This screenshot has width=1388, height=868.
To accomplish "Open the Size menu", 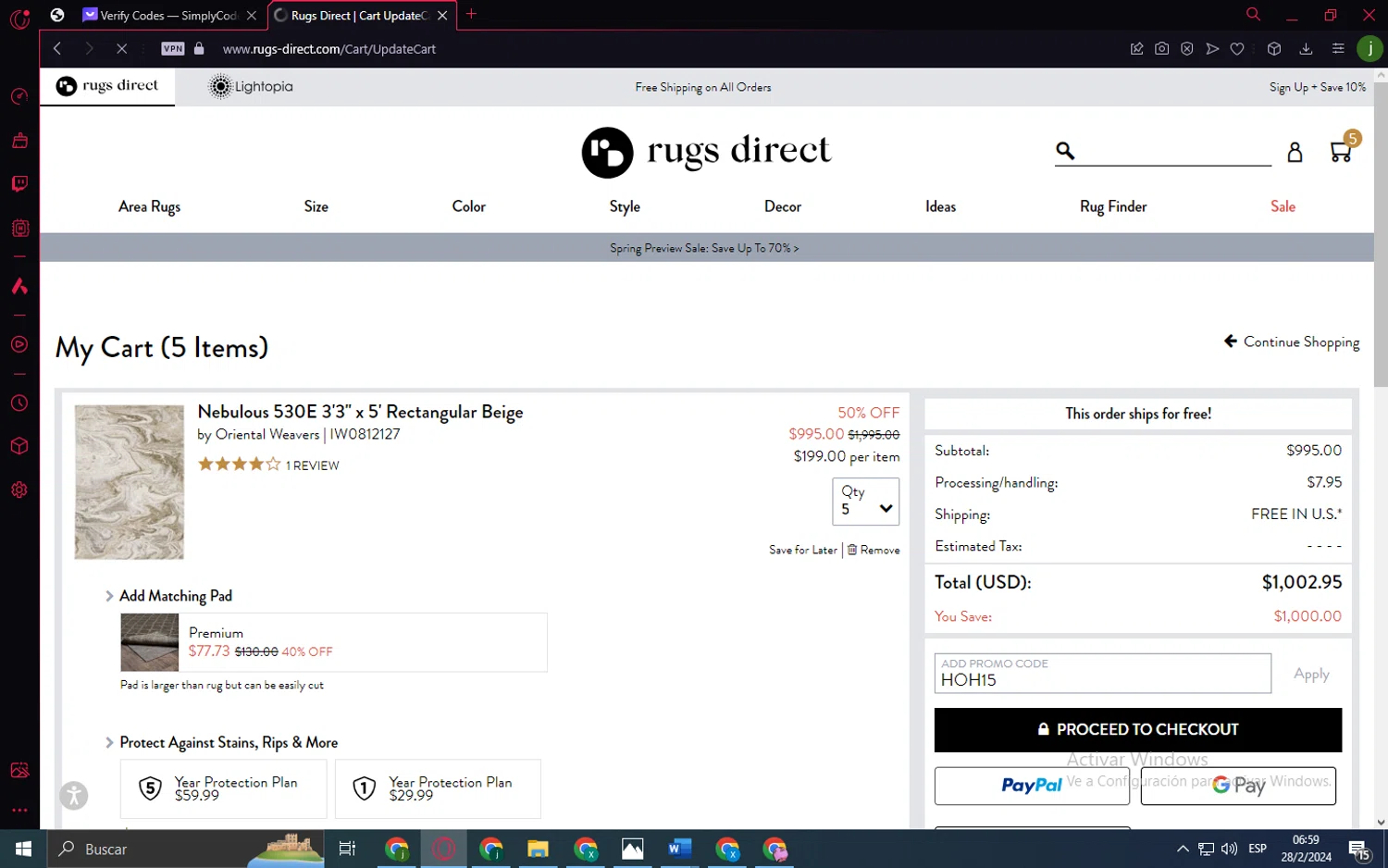I will (x=316, y=206).
